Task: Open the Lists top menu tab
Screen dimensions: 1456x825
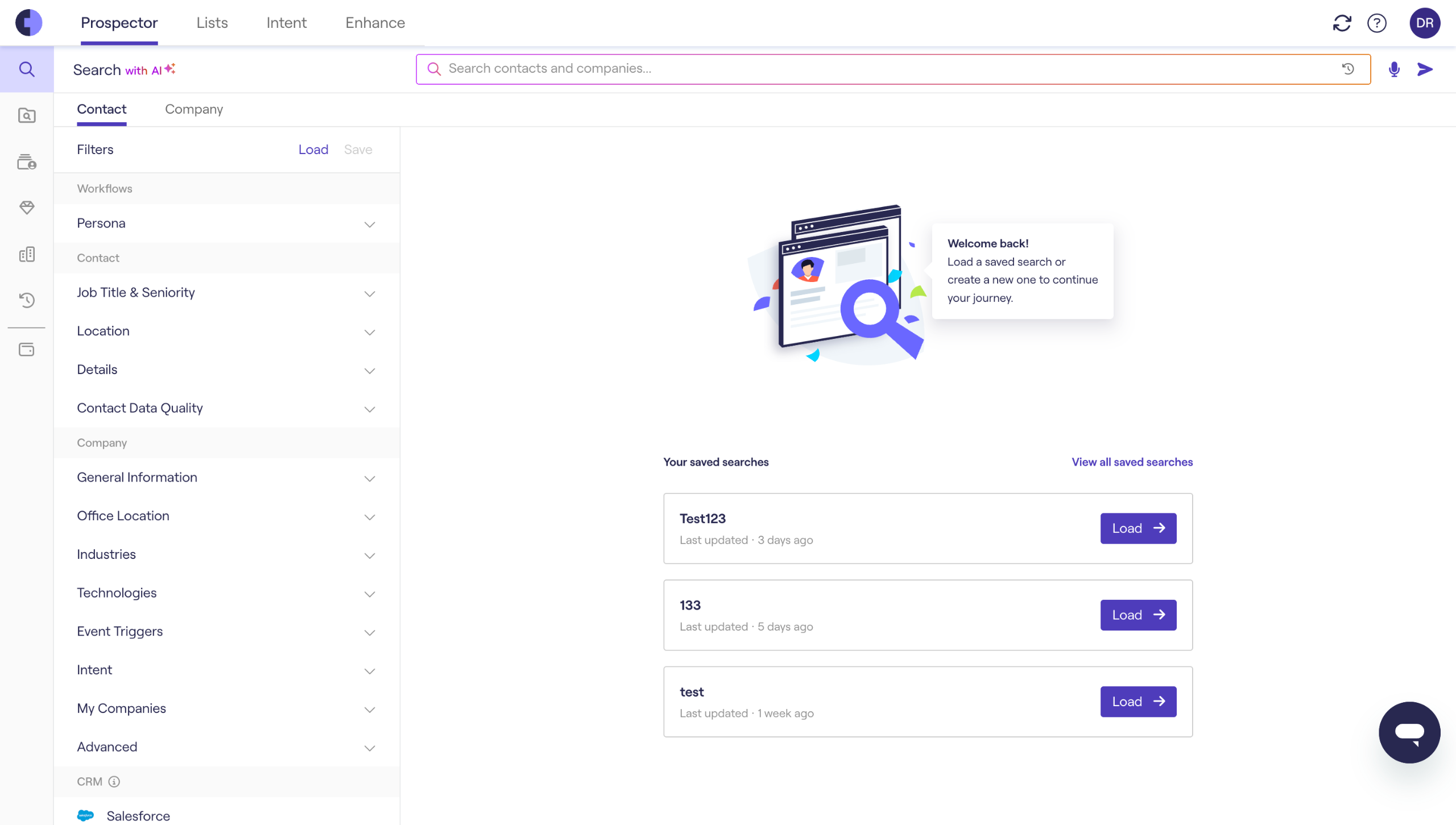Action: pyautogui.click(x=212, y=23)
